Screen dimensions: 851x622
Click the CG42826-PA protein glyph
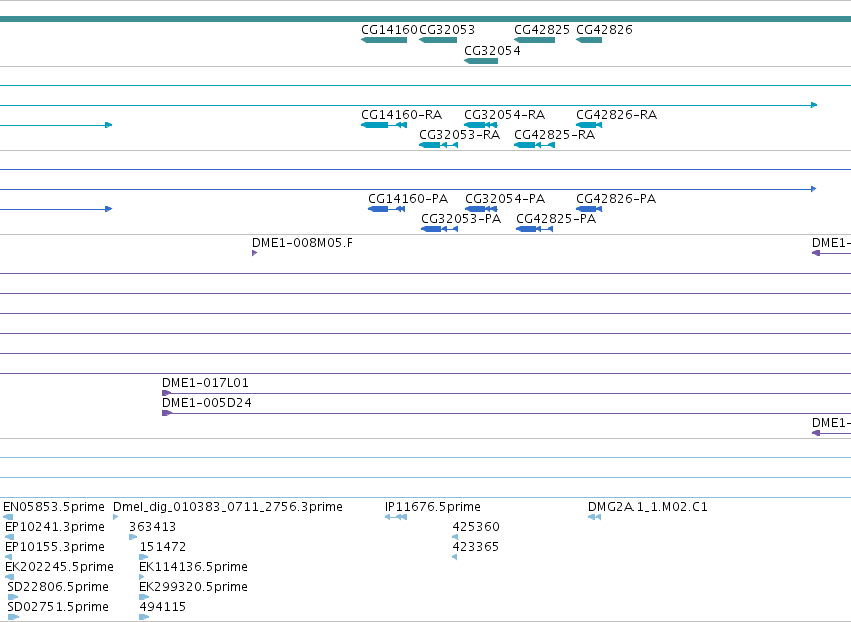pyautogui.click(x=589, y=209)
